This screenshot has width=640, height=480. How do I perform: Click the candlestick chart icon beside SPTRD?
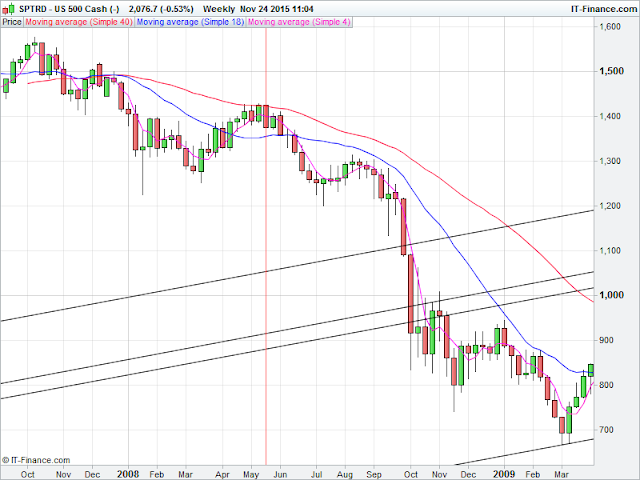click(x=9, y=8)
